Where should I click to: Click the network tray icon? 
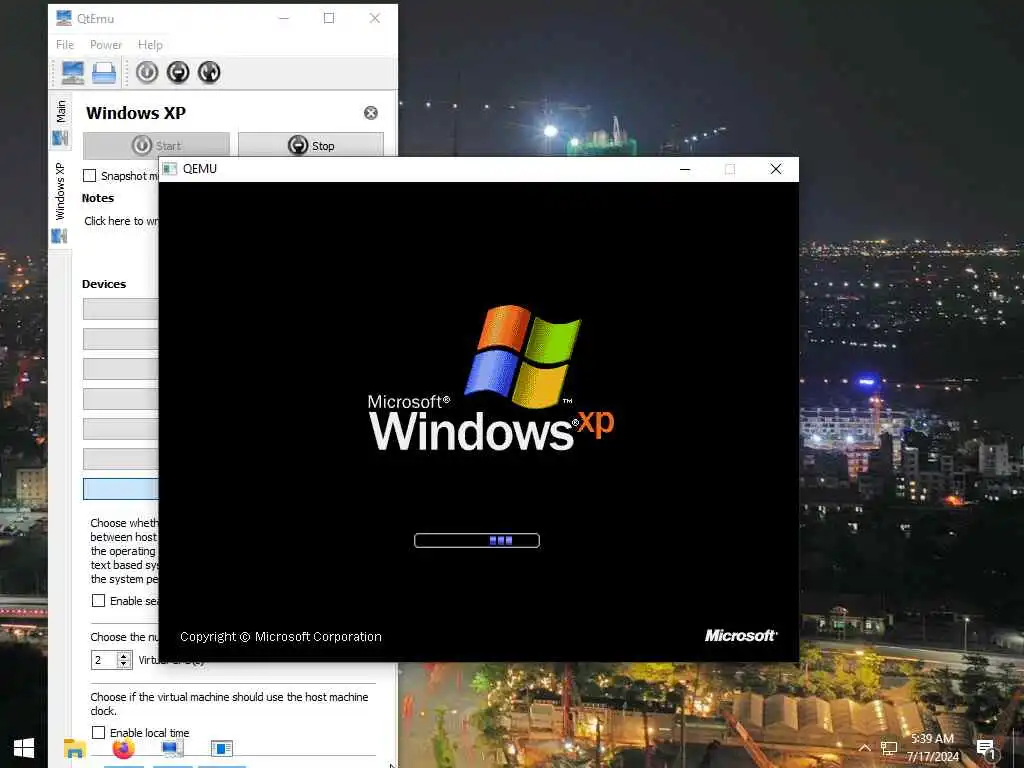(889, 748)
